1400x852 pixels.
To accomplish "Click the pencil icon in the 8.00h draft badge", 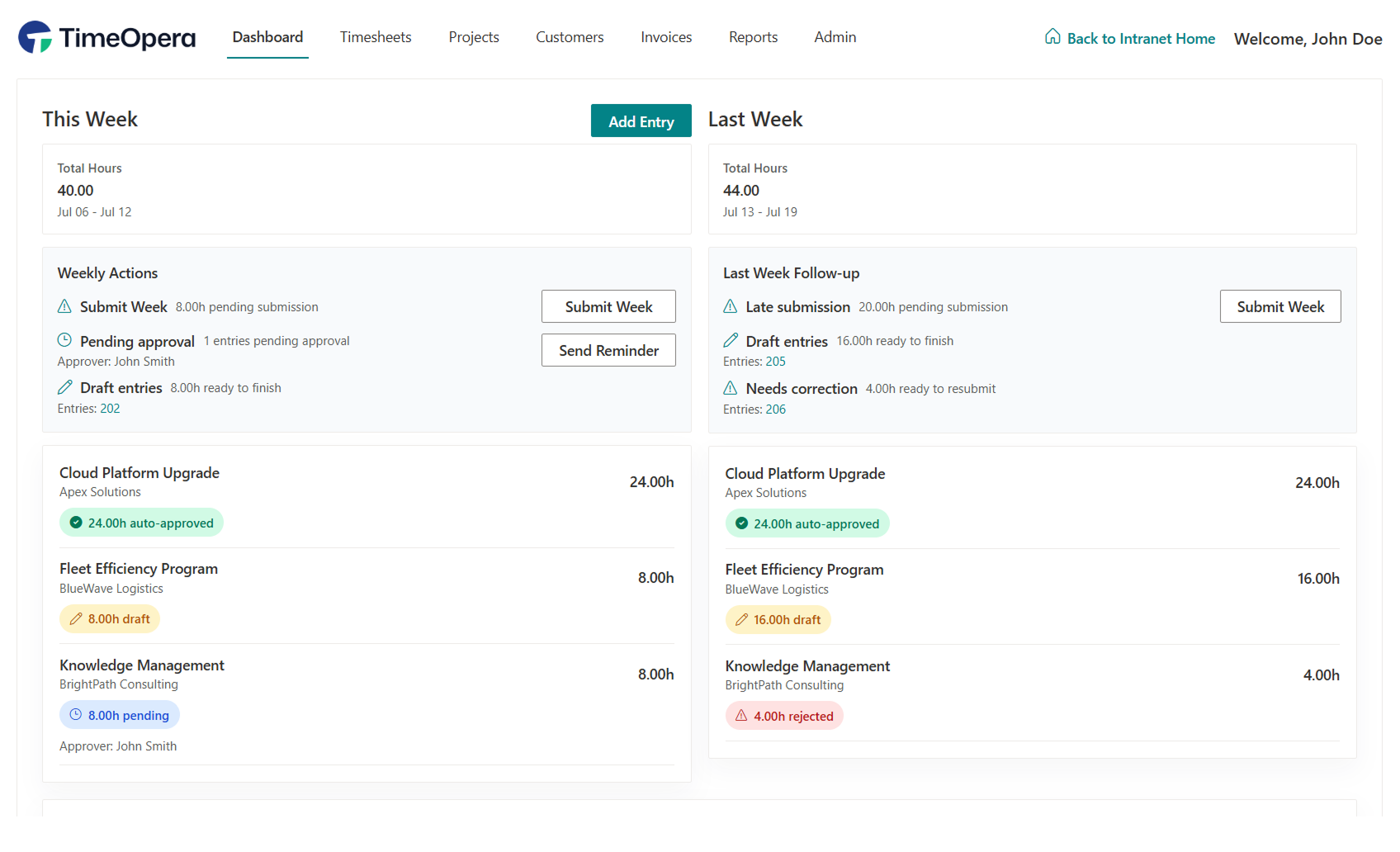I will (x=76, y=618).
